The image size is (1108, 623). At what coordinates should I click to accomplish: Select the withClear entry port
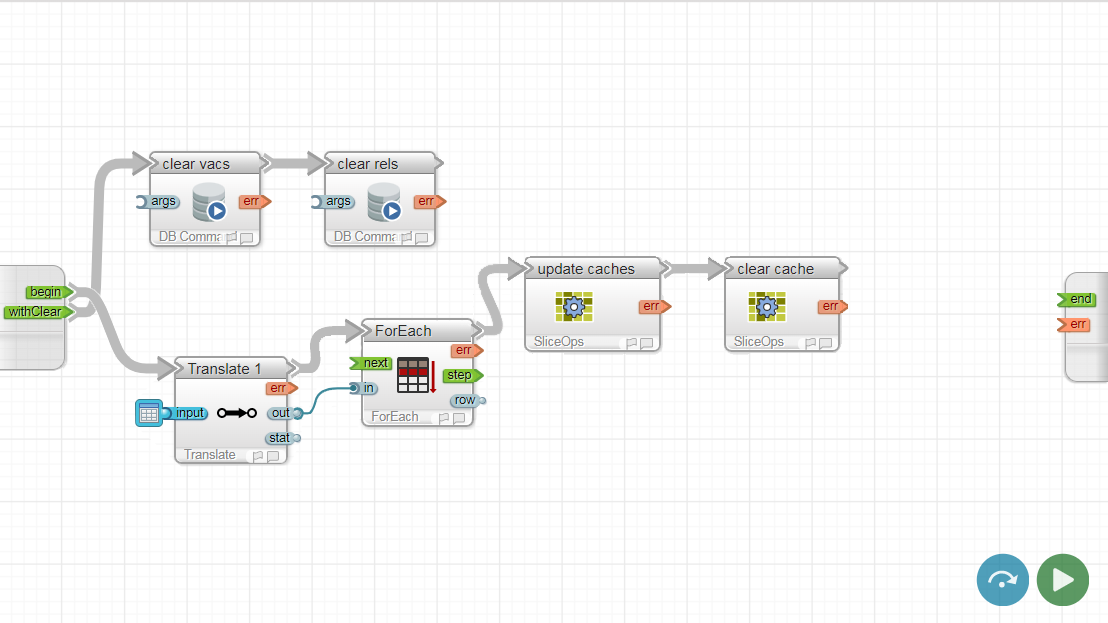click(x=37, y=312)
